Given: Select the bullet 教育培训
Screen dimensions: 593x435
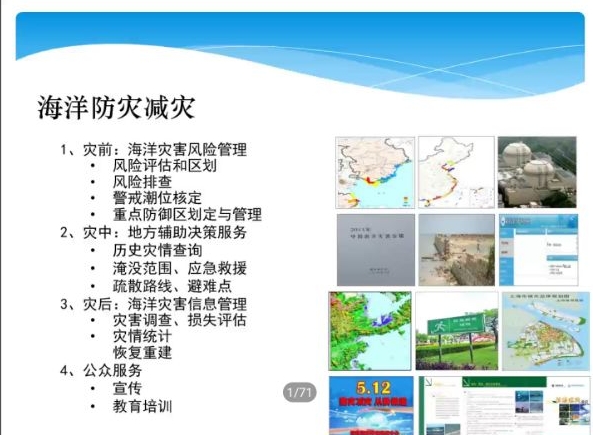Looking at the screenshot, I should tap(143, 407).
